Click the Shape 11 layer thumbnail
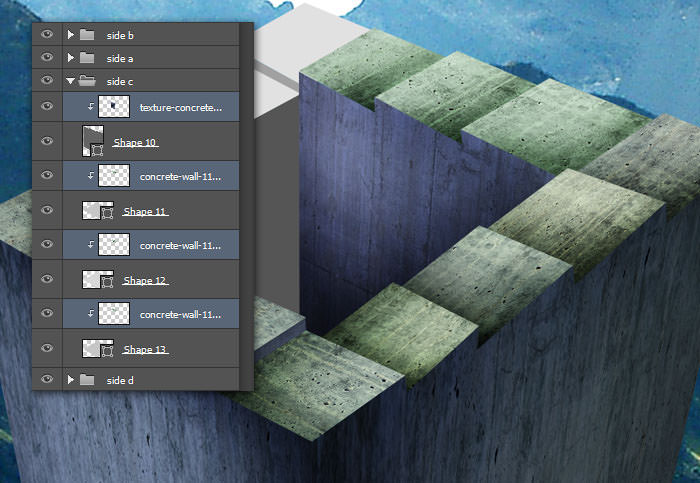Image resolution: width=700 pixels, height=483 pixels. click(98, 210)
